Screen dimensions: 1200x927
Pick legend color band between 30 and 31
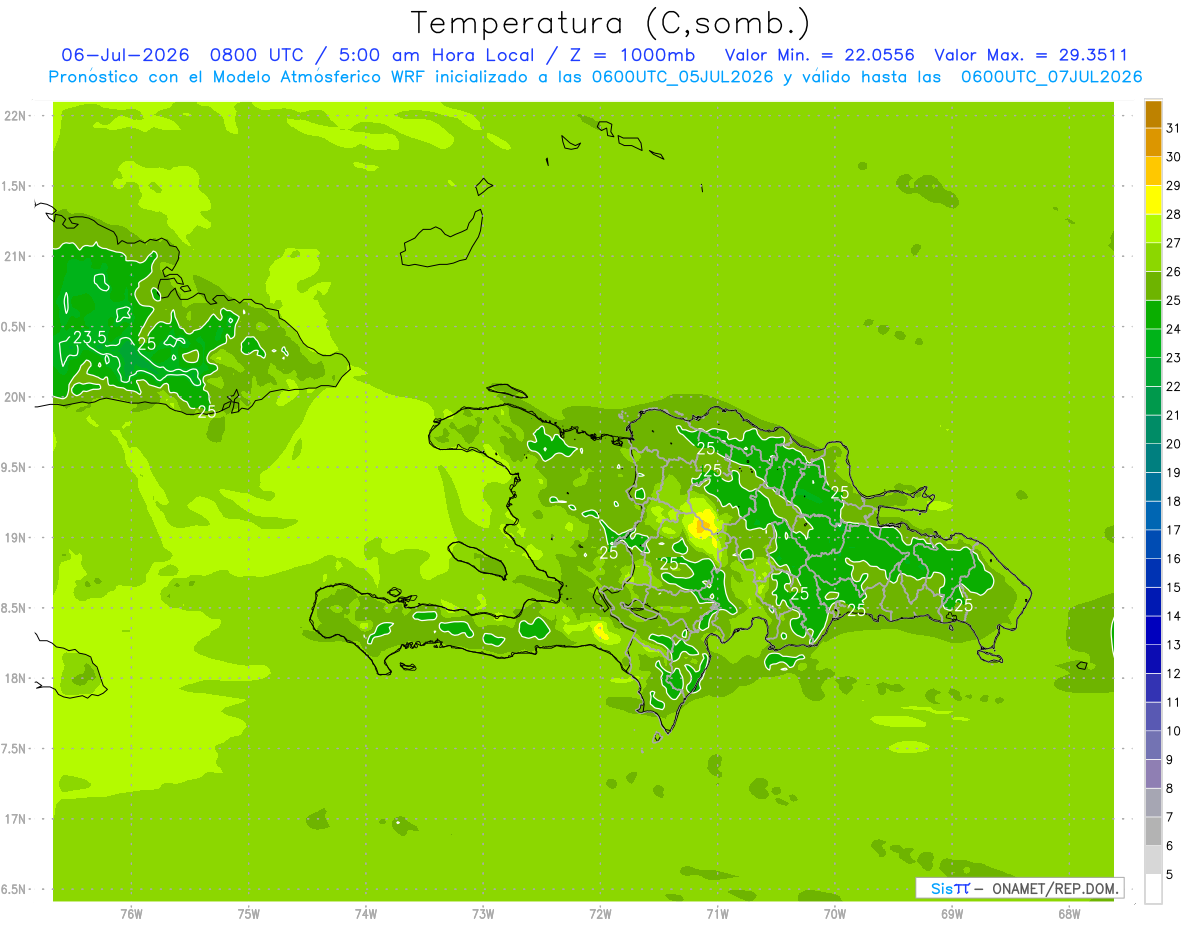click(x=1153, y=142)
